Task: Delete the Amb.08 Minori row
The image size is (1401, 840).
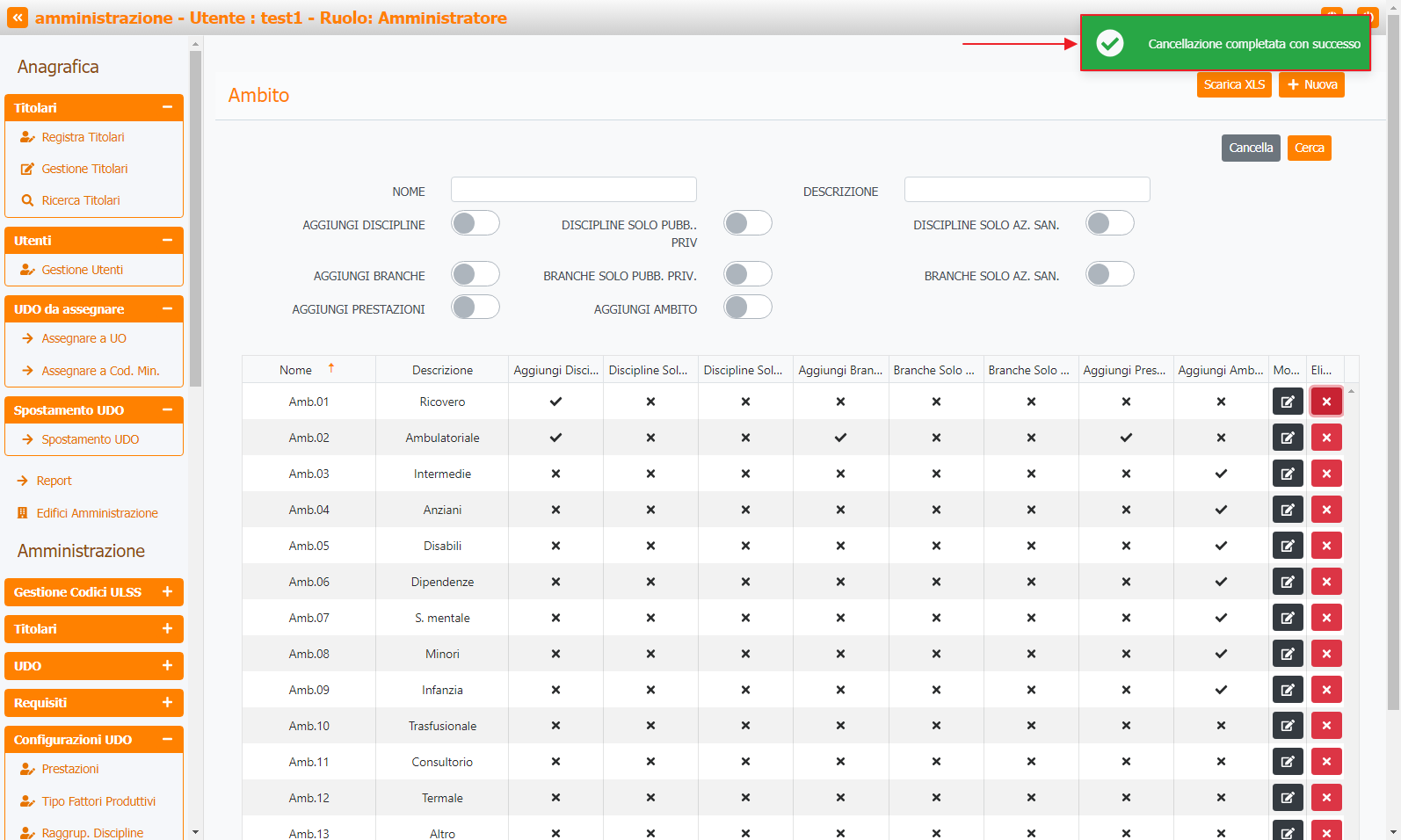Action: [x=1325, y=654]
